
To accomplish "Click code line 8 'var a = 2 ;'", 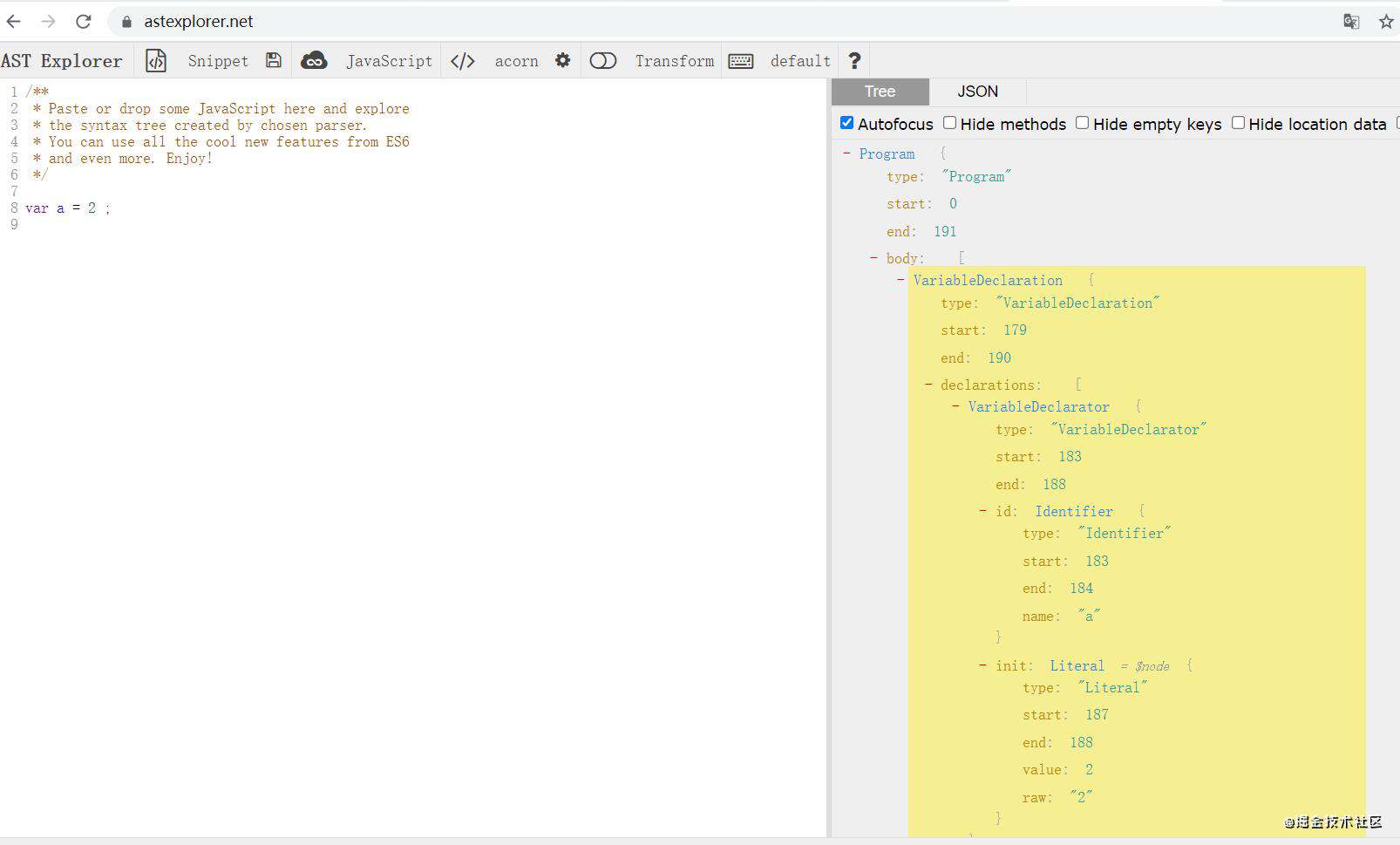I will [x=68, y=208].
